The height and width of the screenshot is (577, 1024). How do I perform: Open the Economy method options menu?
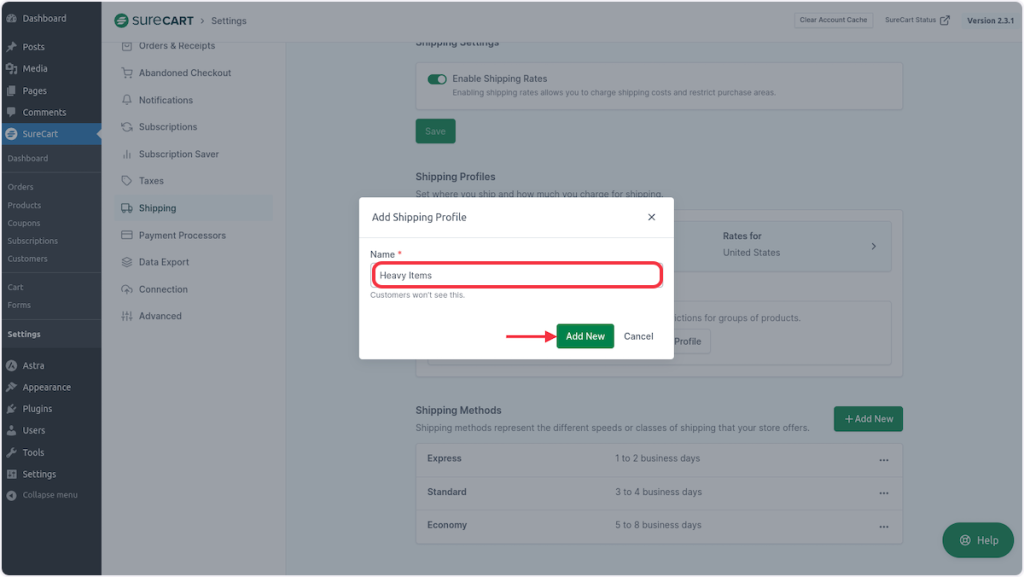click(x=883, y=526)
